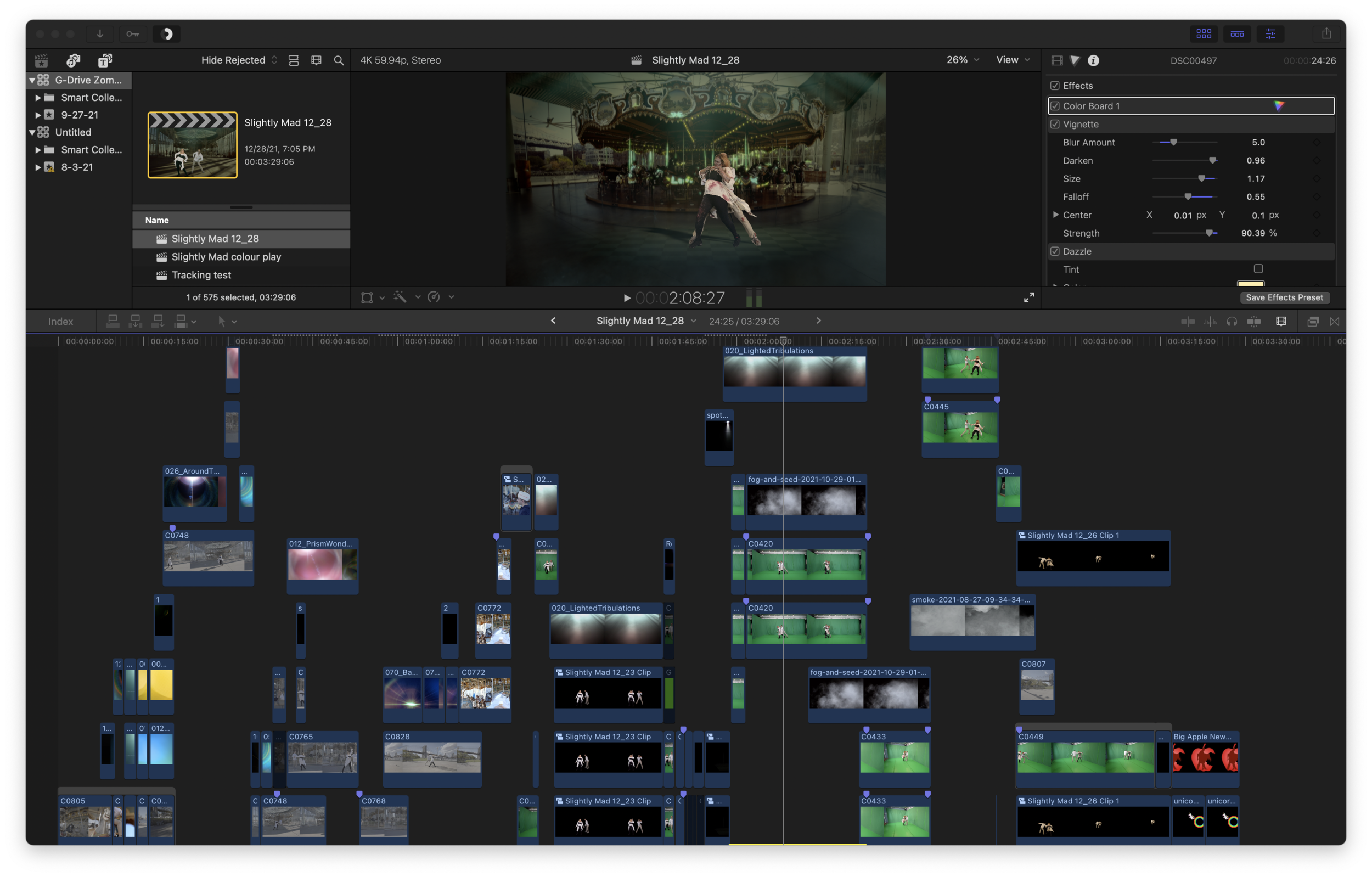1372x877 pixels.
Task: Open the Color inspector triangle icon
Action: click(1075, 60)
